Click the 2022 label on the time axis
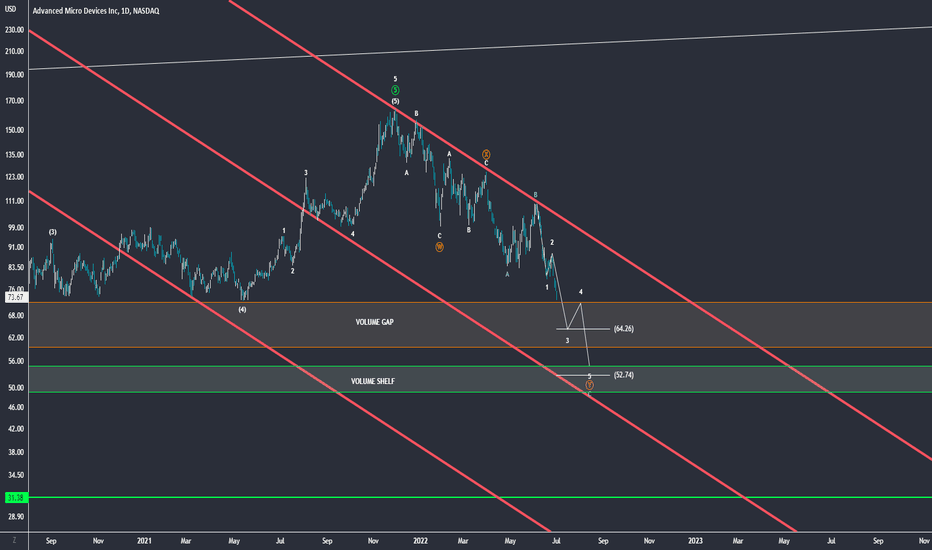This screenshot has width=932, height=550. [420, 540]
